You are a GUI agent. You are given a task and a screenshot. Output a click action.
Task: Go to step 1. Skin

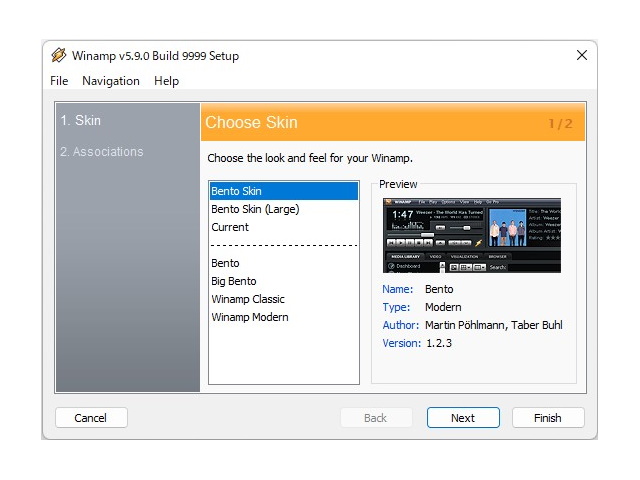coord(80,120)
